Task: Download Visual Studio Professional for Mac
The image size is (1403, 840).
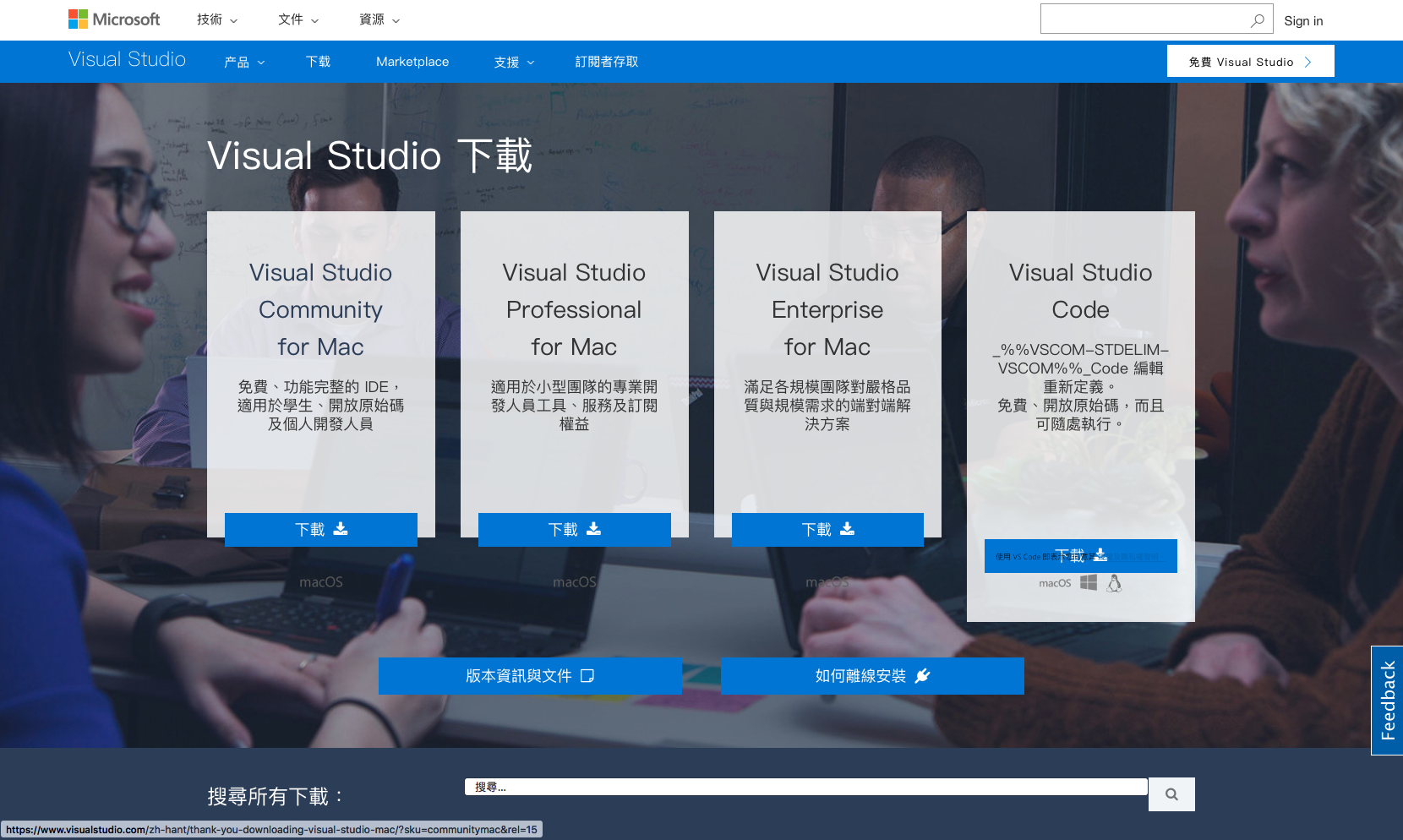Action: 575,530
